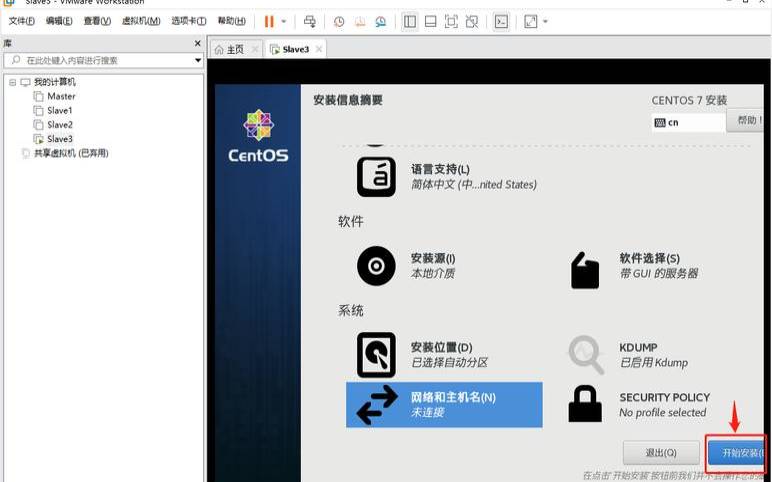Collapse the 我的计算机 tree node
The image size is (772, 482).
point(12,82)
